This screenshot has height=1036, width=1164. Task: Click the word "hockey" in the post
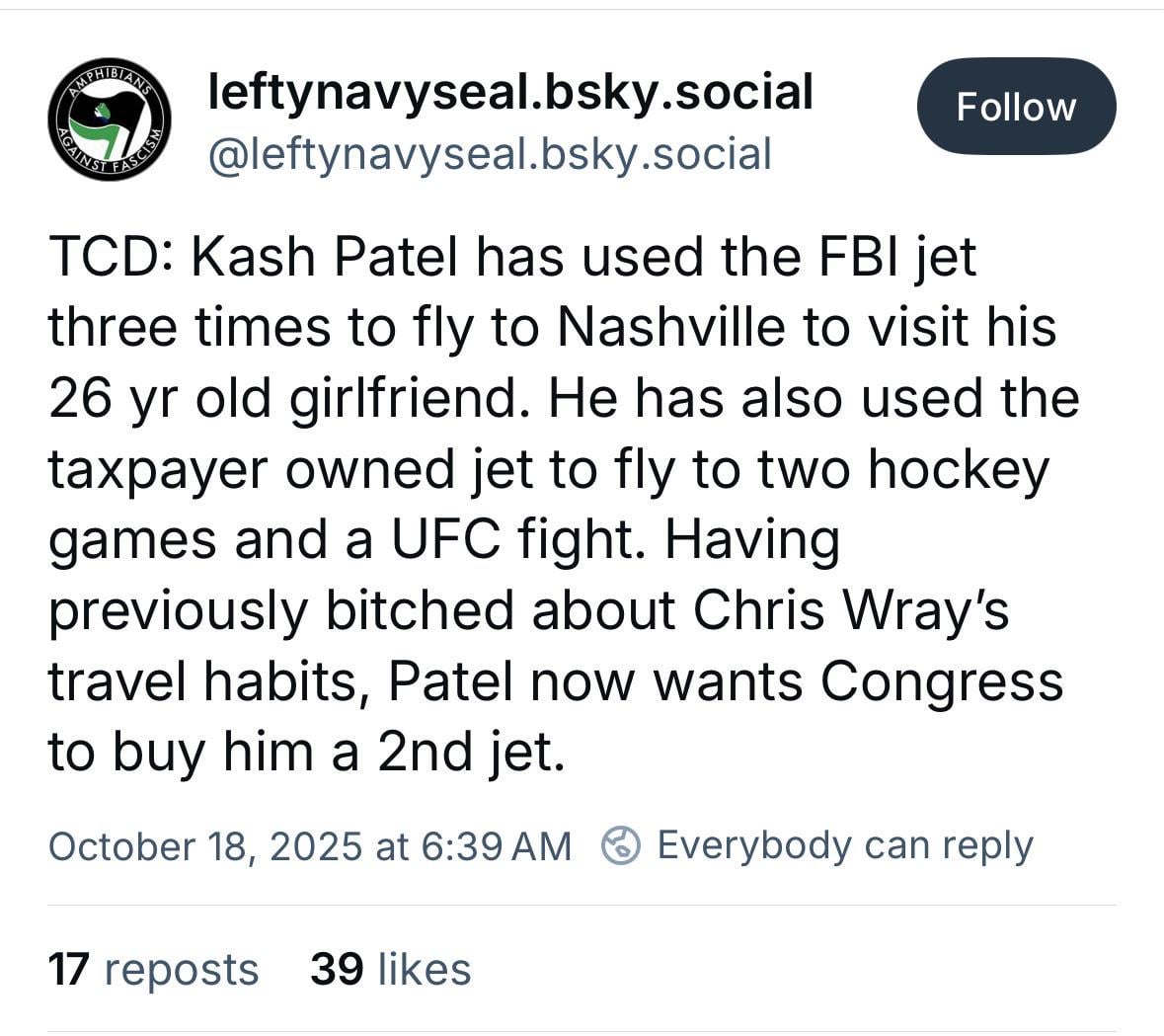point(958,470)
